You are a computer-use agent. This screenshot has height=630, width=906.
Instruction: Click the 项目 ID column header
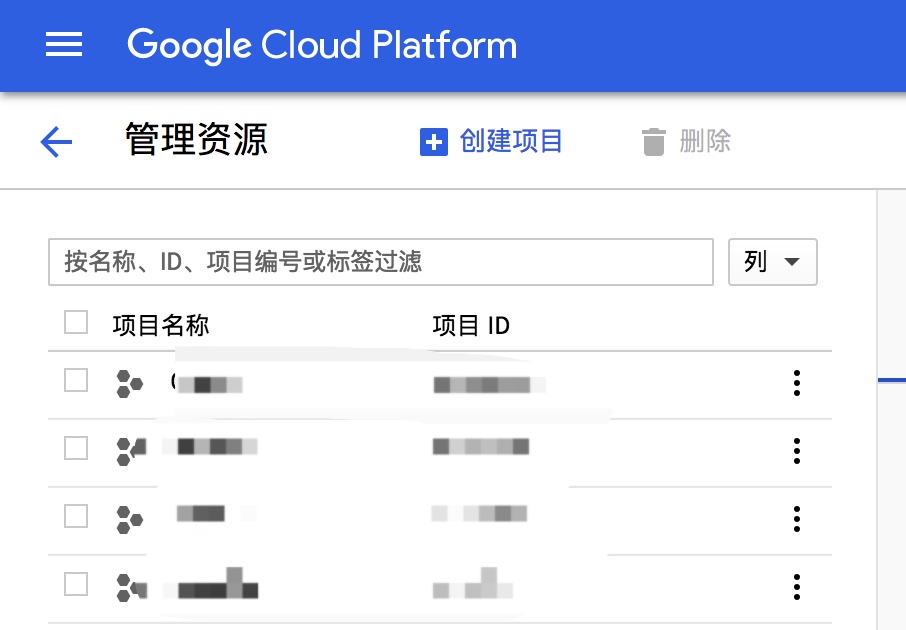click(471, 325)
